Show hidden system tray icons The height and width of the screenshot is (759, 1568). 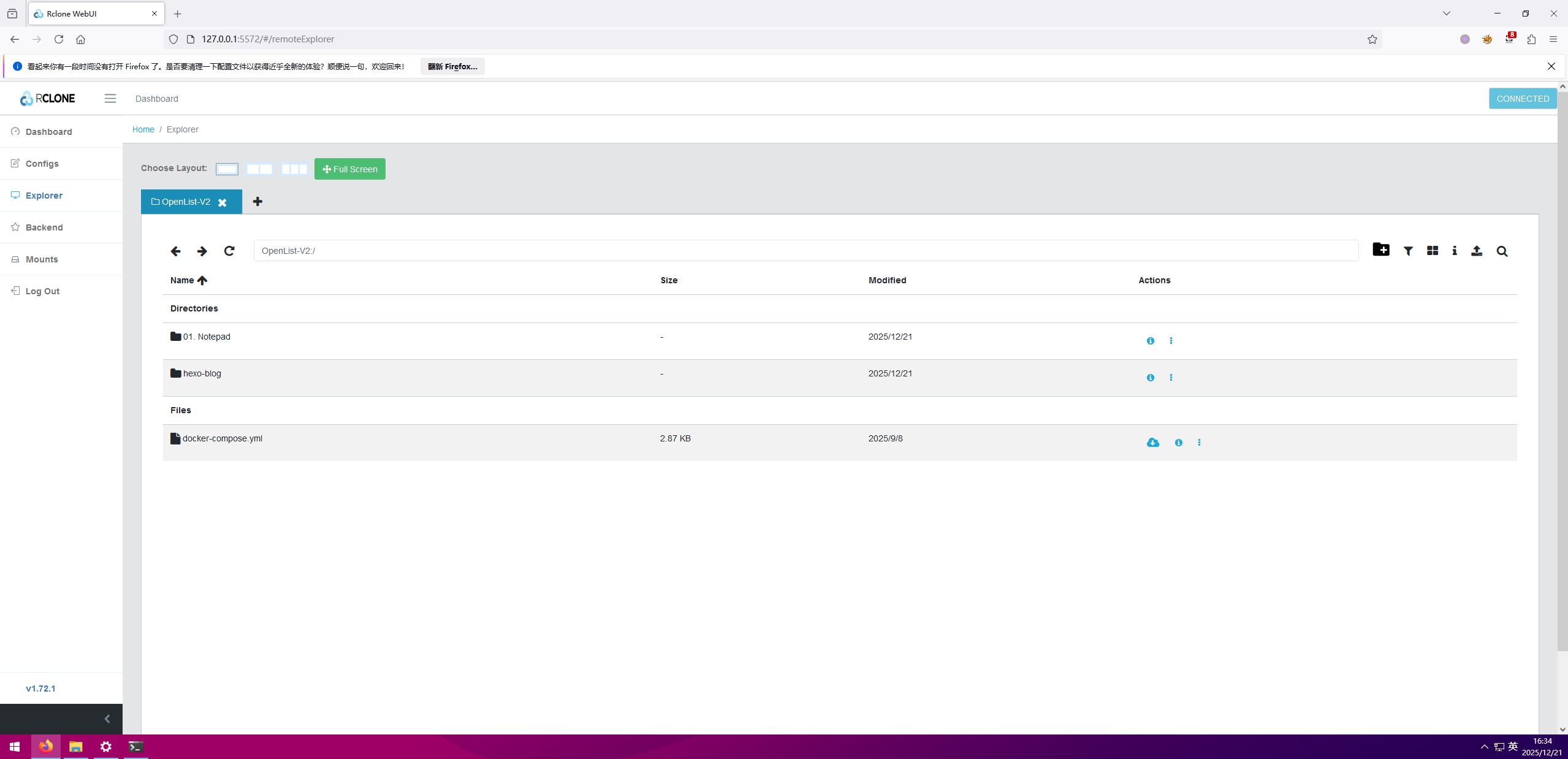click(x=1484, y=747)
